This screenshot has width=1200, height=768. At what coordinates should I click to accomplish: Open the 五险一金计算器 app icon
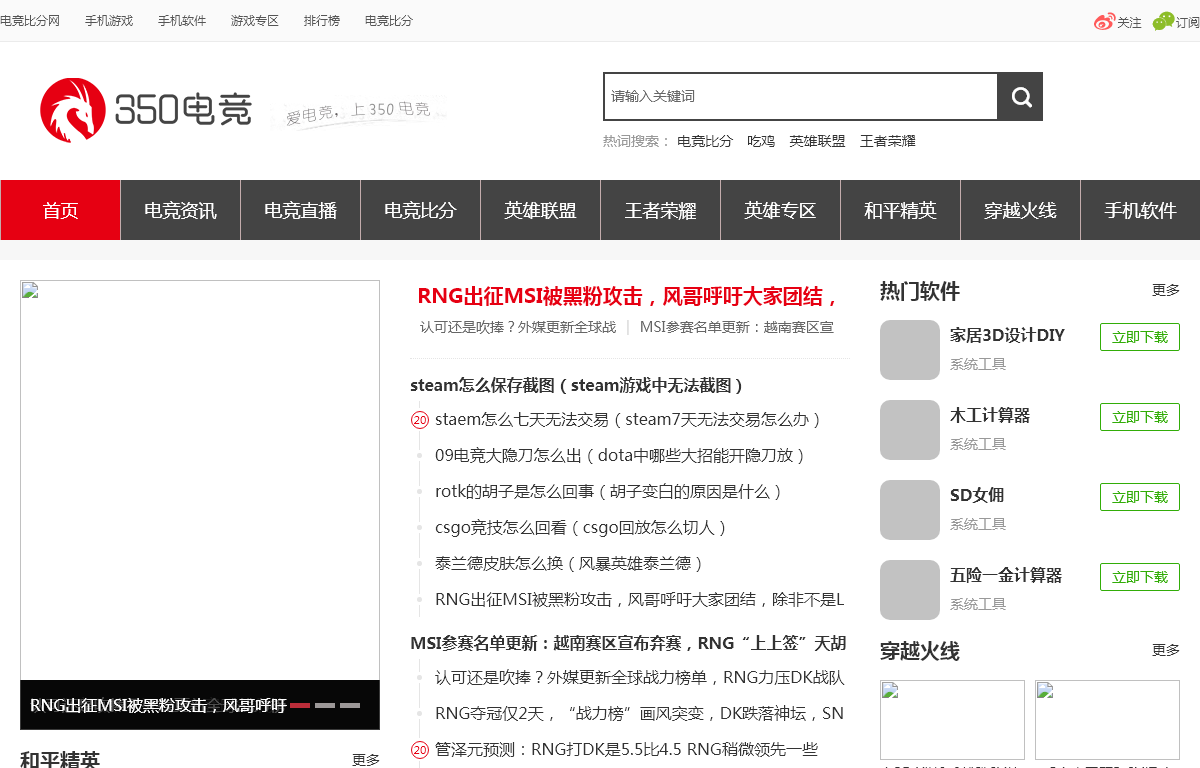pyautogui.click(x=910, y=590)
